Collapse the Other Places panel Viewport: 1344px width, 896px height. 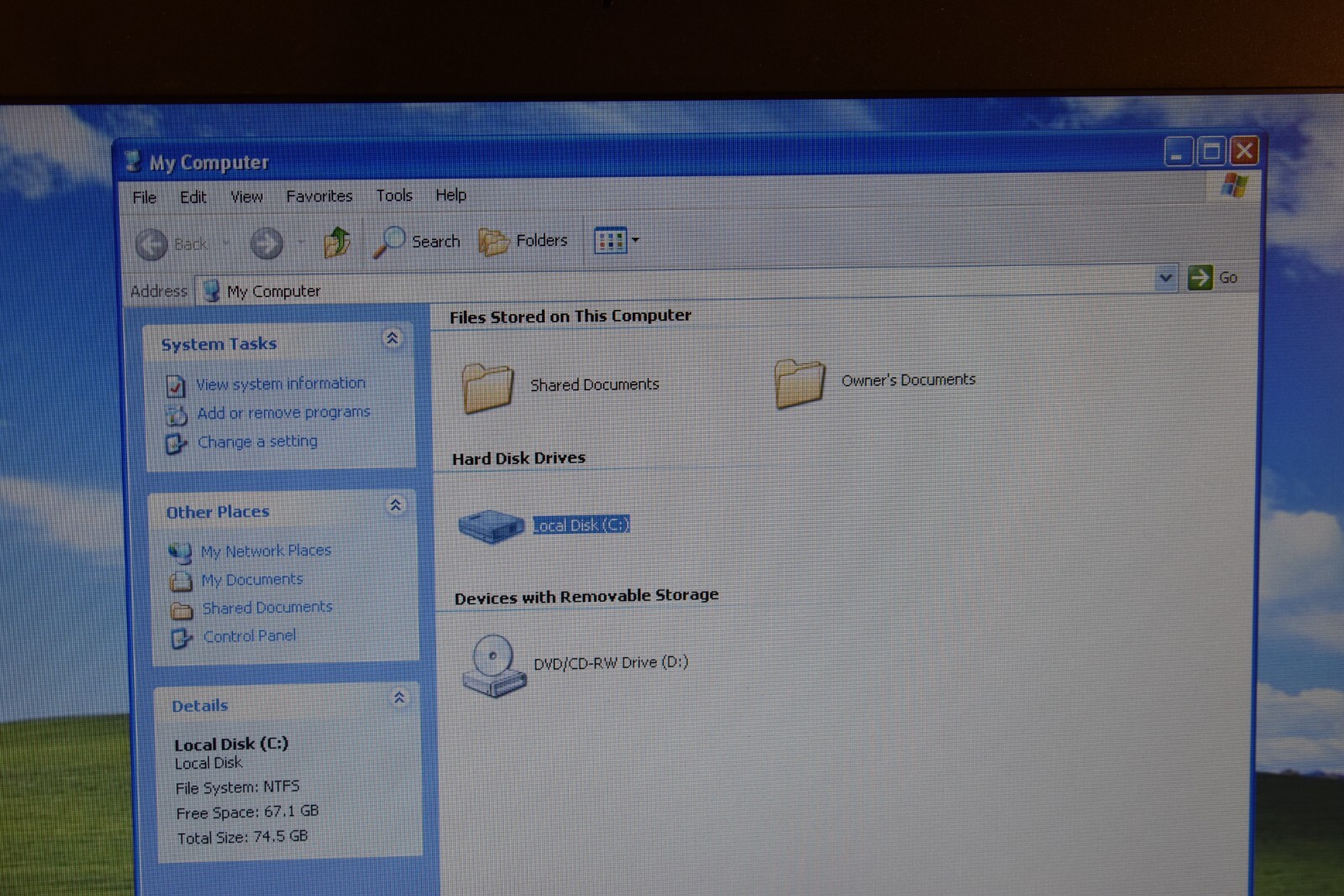pyautogui.click(x=395, y=505)
